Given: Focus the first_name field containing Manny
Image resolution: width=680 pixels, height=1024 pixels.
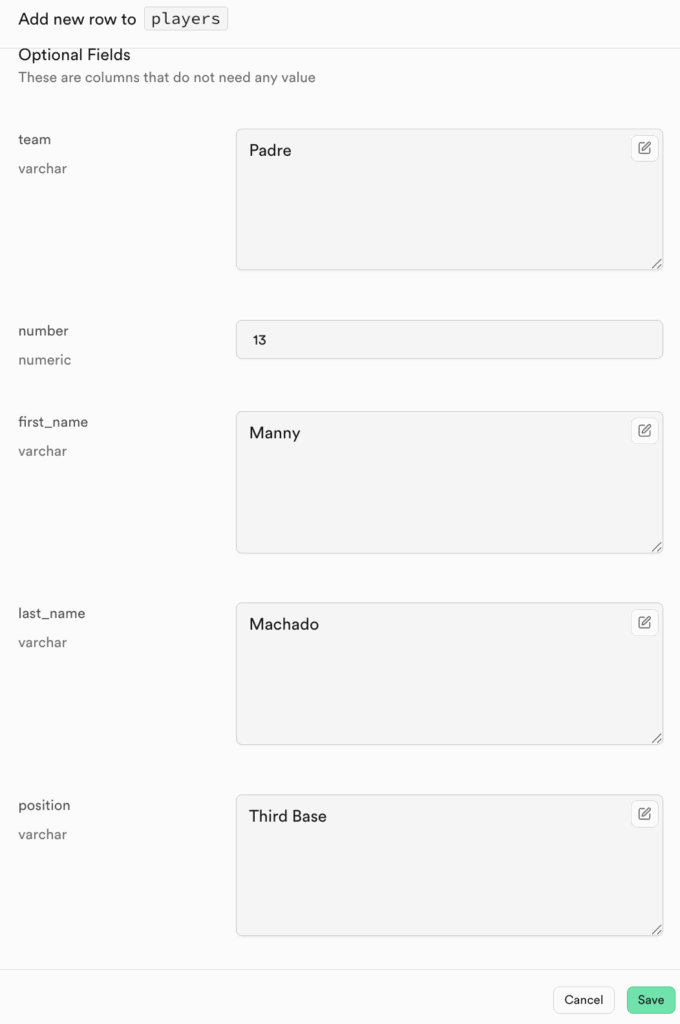Looking at the screenshot, I should click(x=449, y=483).
